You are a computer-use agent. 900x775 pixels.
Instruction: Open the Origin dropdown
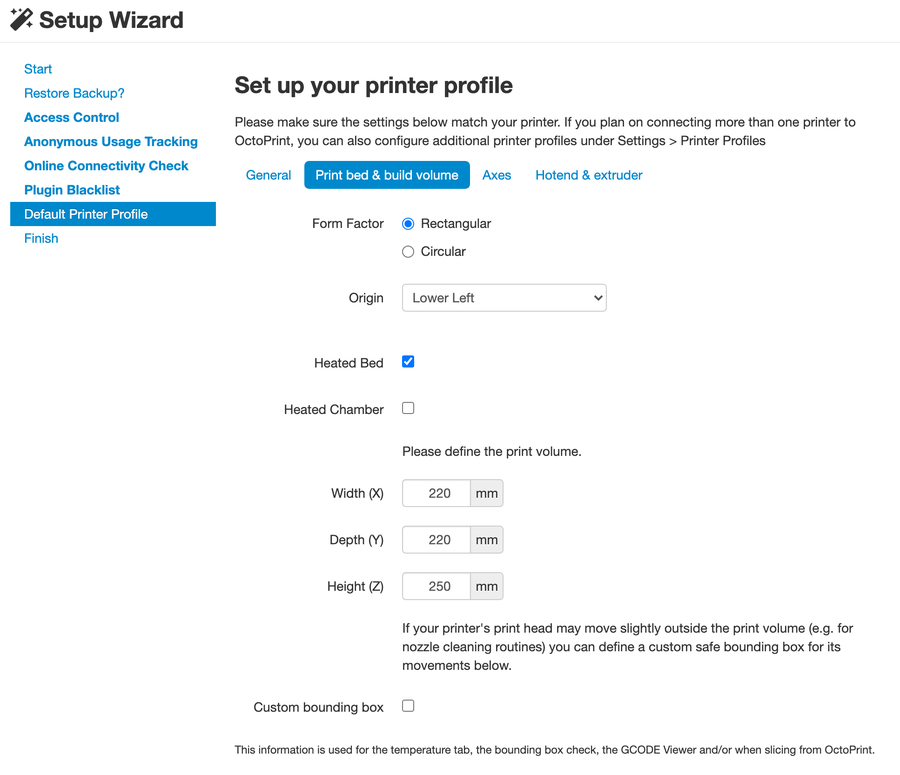coord(504,298)
